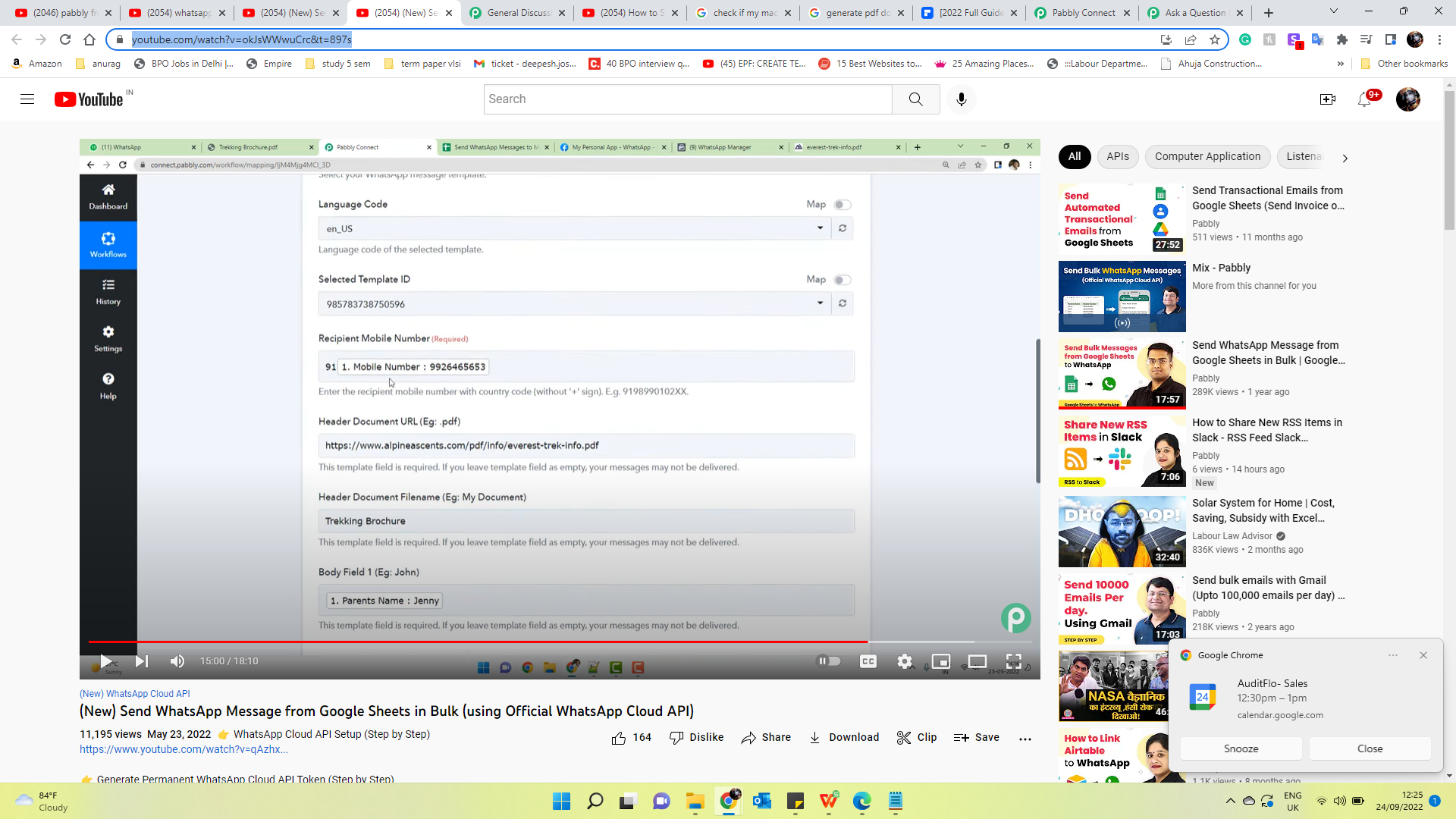
Task: Open Outlook from the taskbar
Action: [x=761, y=801]
